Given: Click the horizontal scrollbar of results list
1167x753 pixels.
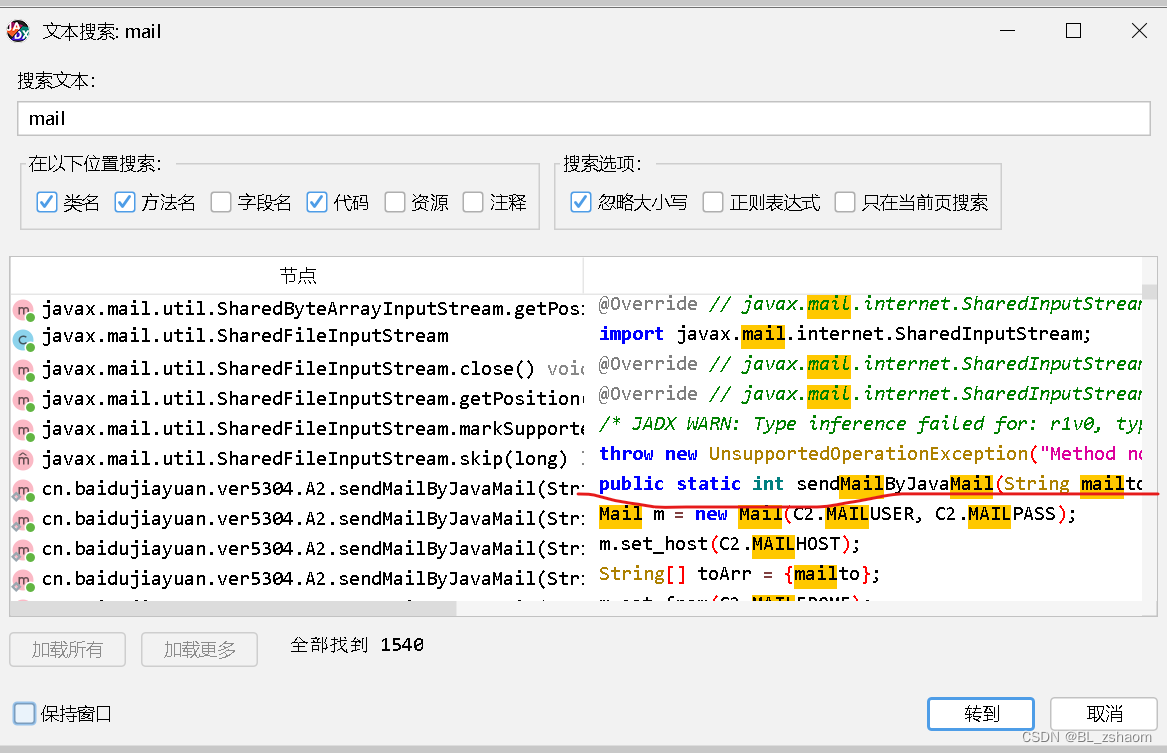Looking at the screenshot, I should coord(234,608).
